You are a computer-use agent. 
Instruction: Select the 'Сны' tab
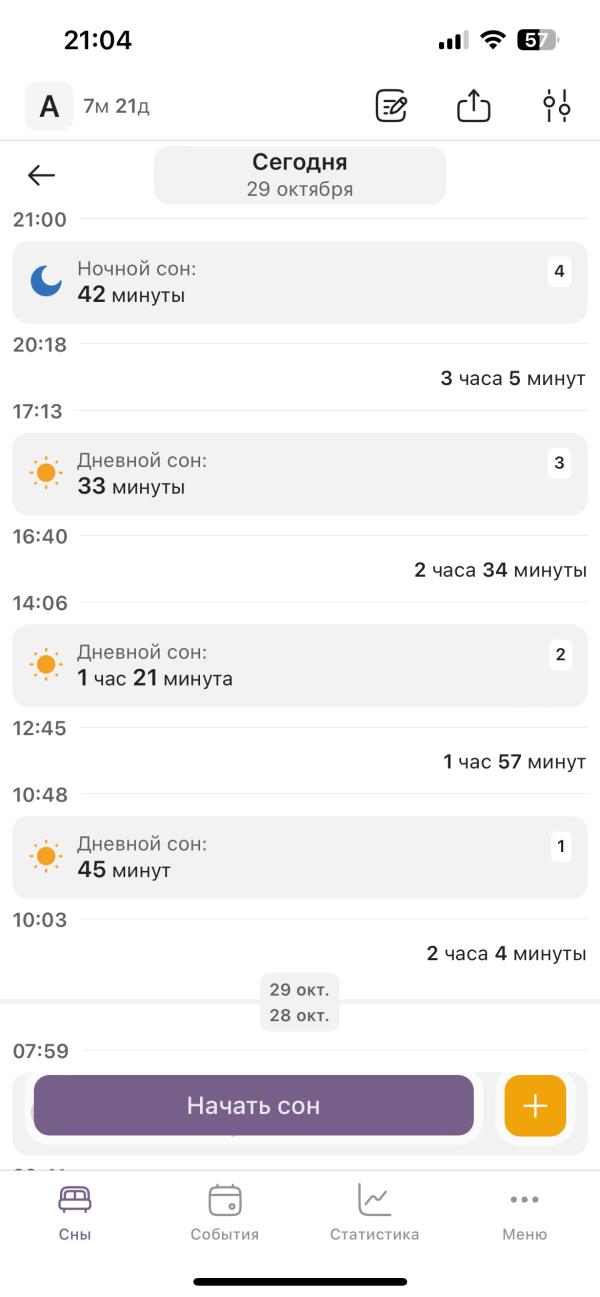pyautogui.click(x=75, y=1212)
